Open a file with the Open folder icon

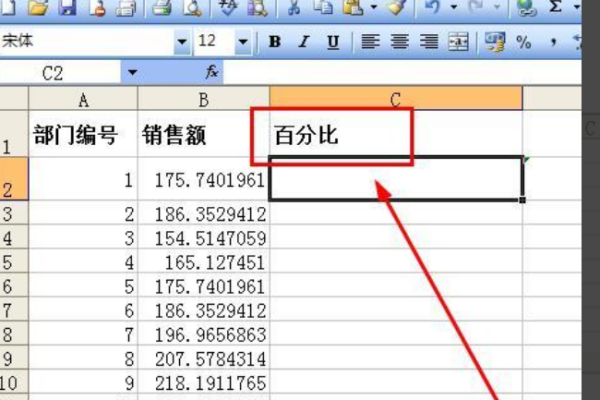38,7
